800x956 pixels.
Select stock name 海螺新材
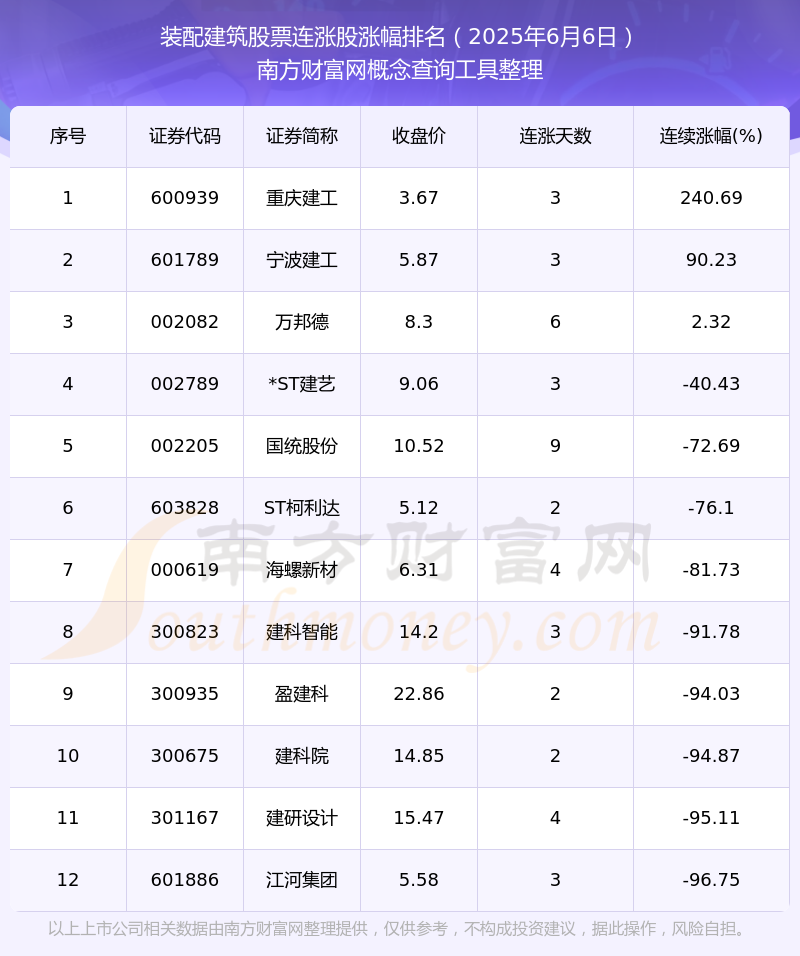[x=302, y=570]
